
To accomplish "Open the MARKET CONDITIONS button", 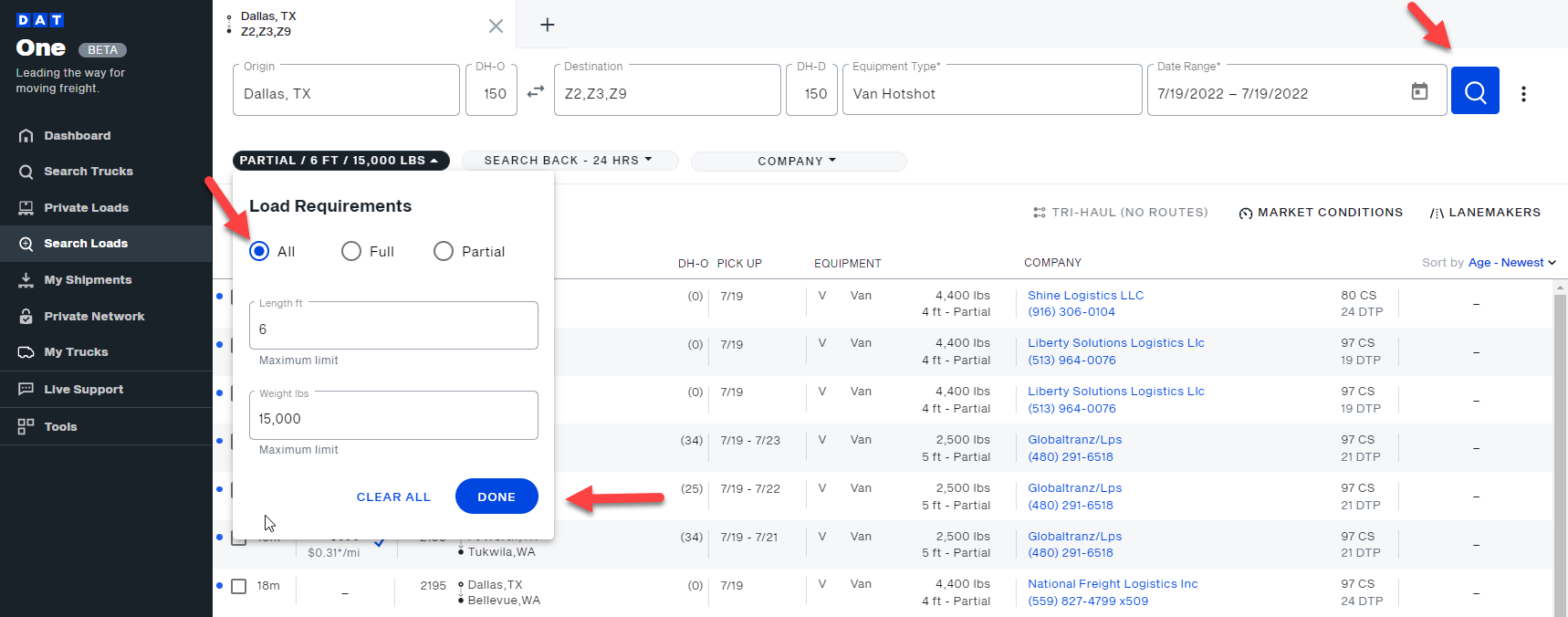I will click(1321, 213).
